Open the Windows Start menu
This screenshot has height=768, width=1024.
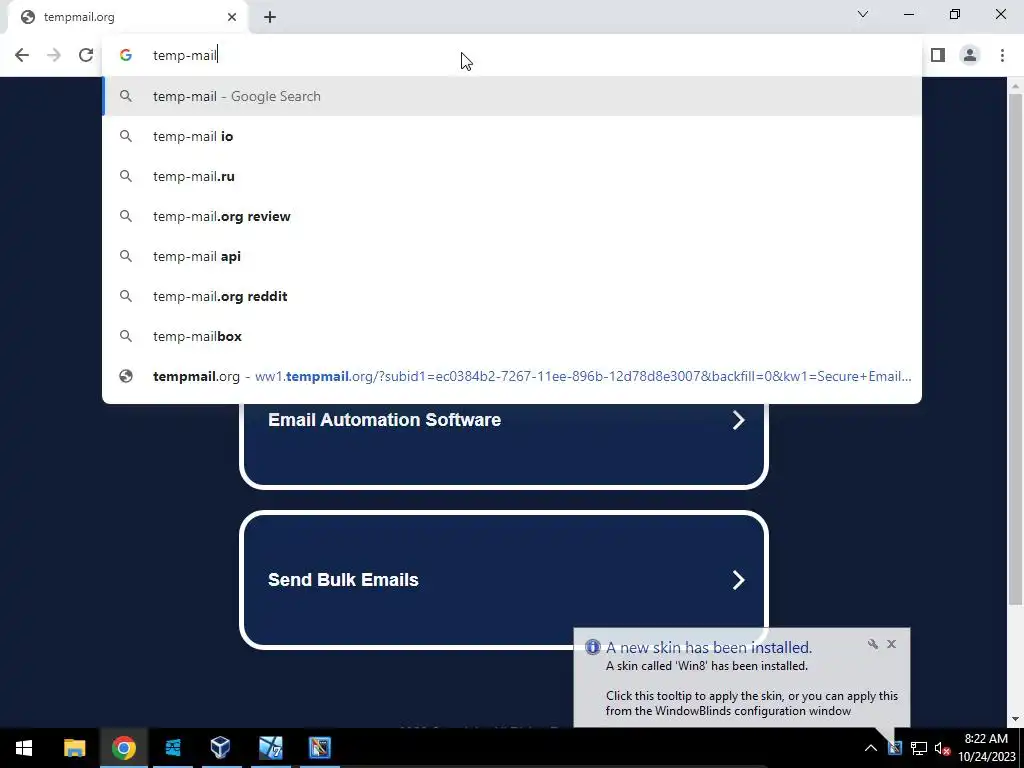[x=24, y=748]
